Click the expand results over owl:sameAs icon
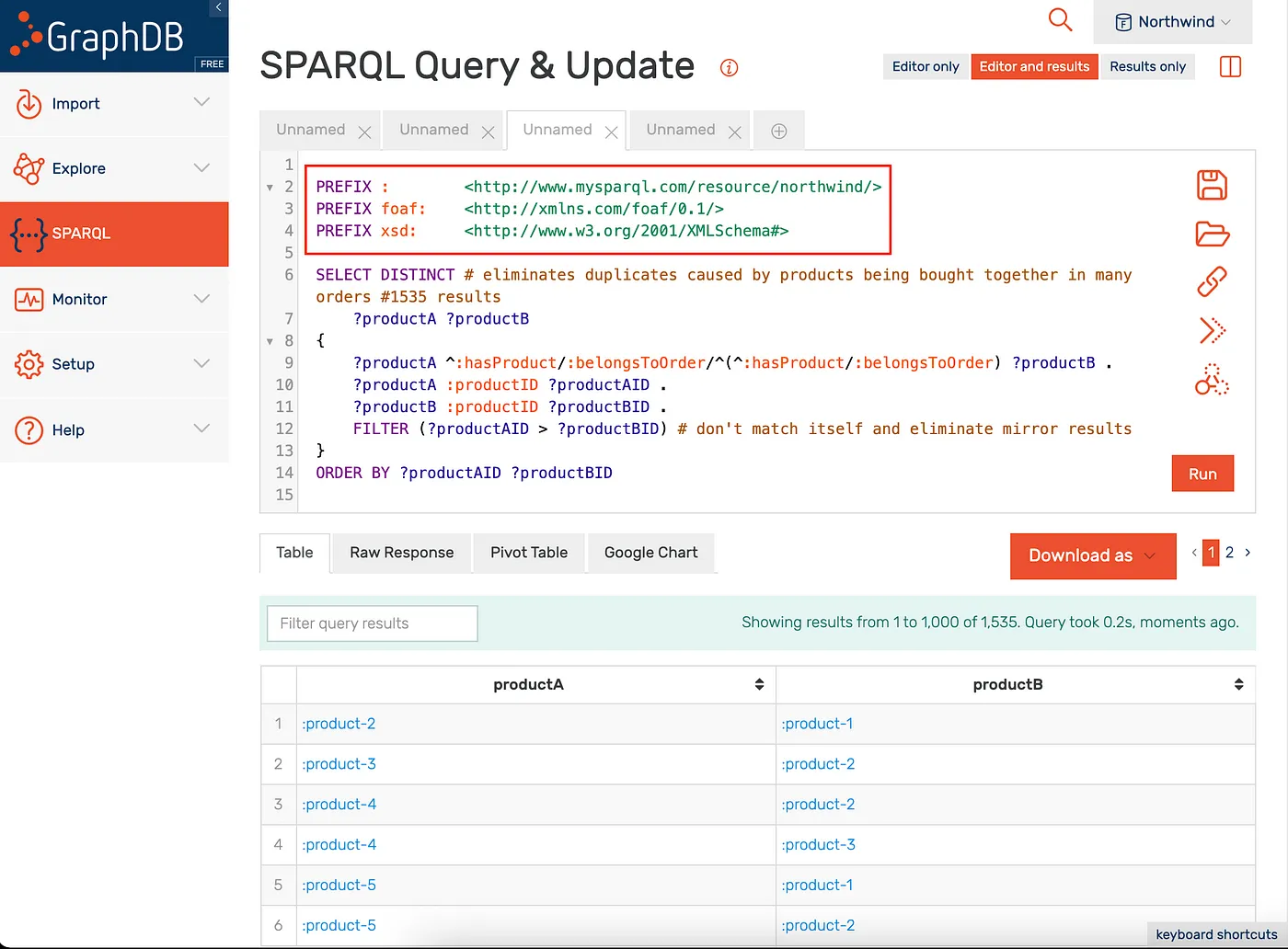This screenshot has height=949, width=1288. tap(1212, 330)
